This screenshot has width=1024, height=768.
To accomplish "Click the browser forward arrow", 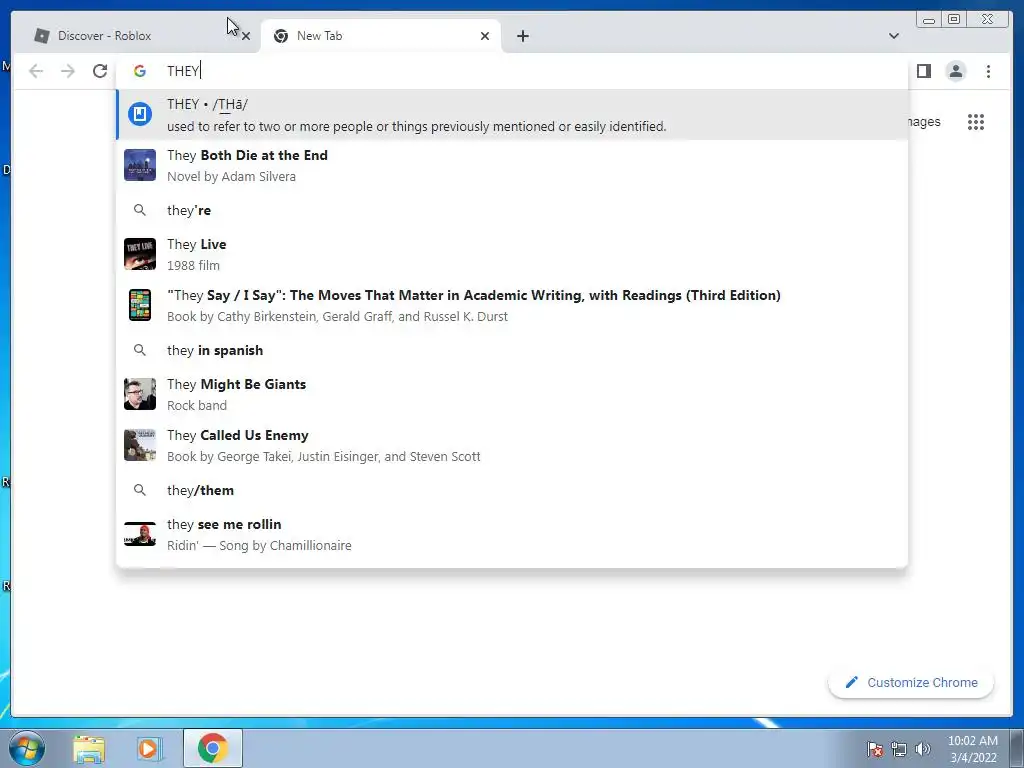I will (x=68, y=71).
